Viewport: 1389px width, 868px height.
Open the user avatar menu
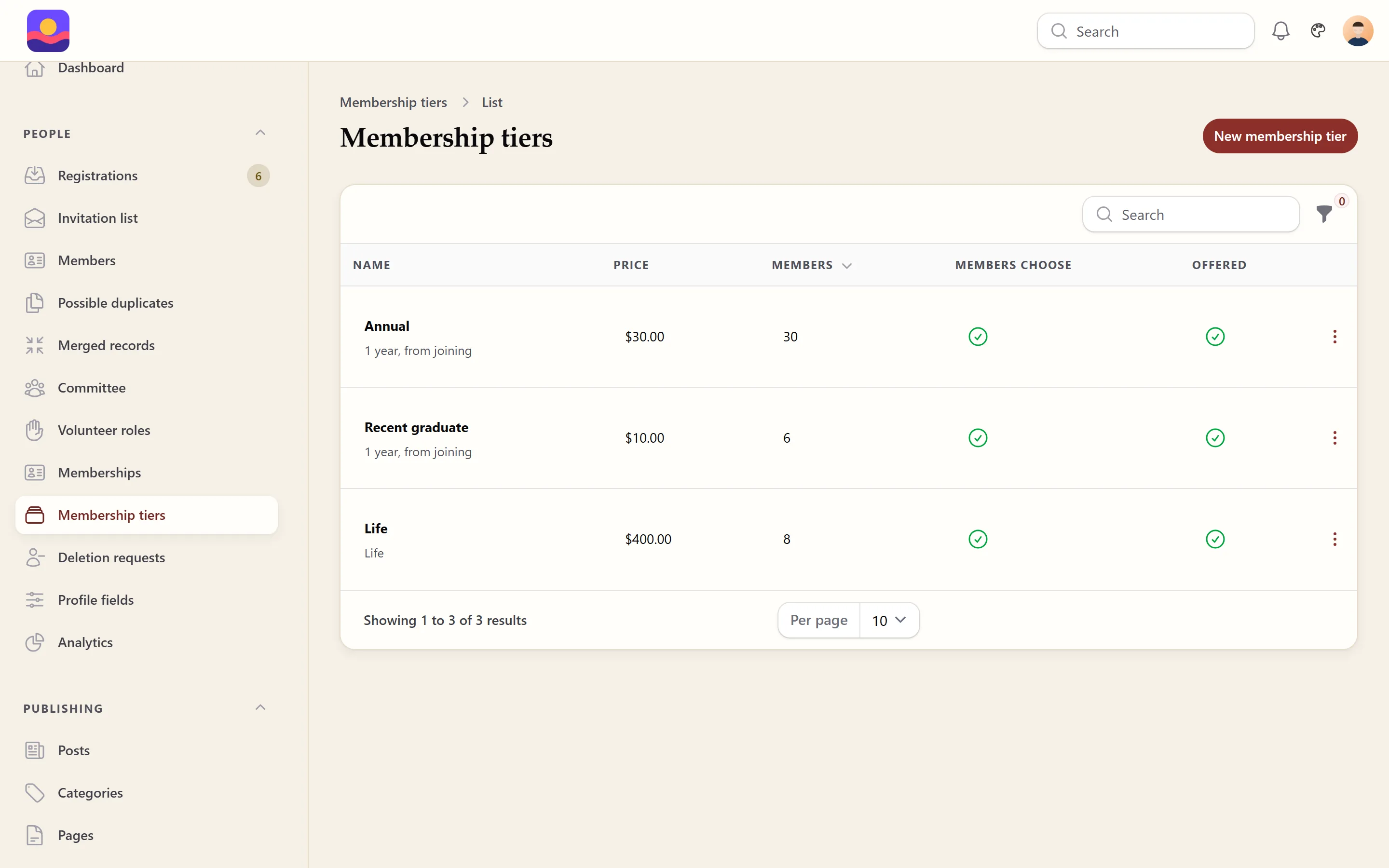click(x=1358, y=31)
